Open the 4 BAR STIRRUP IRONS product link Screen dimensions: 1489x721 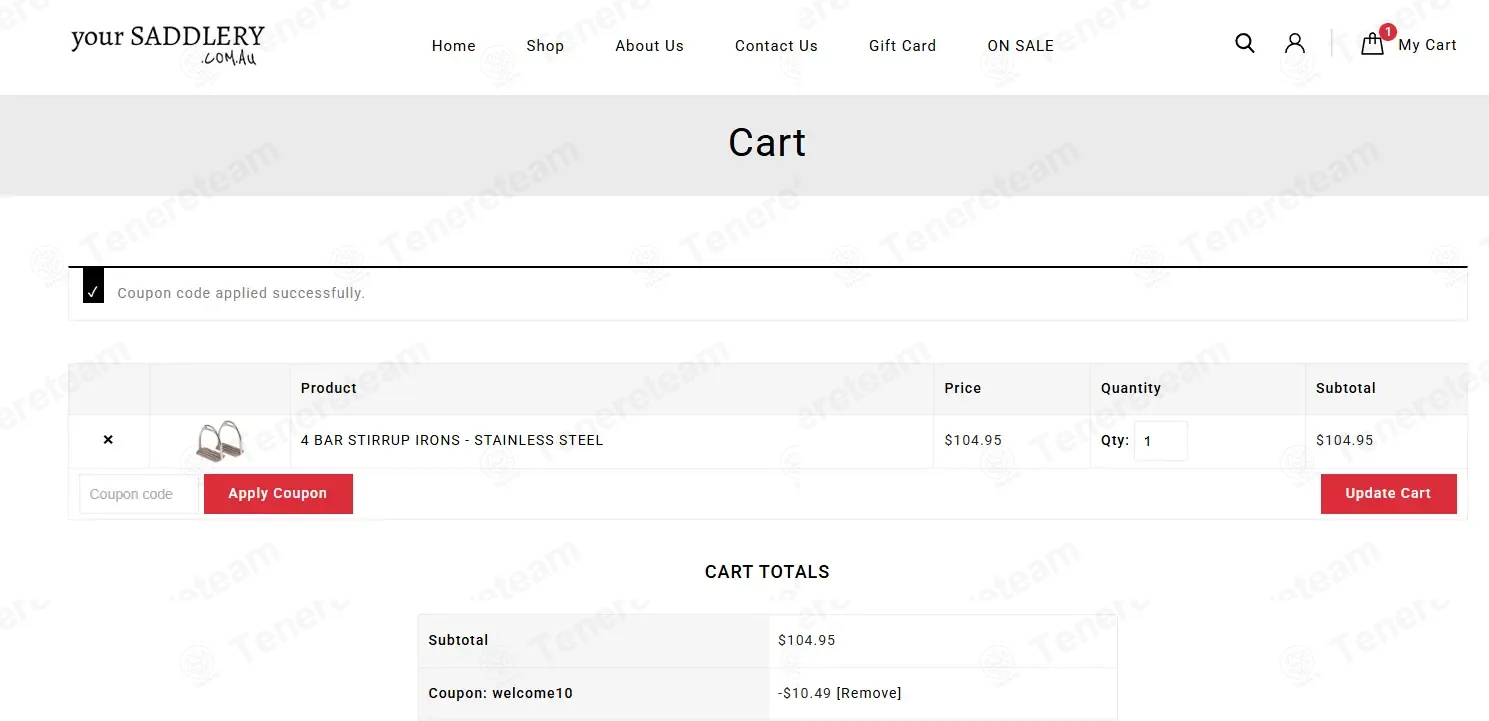pyautogui.click(x=452, y=440)
